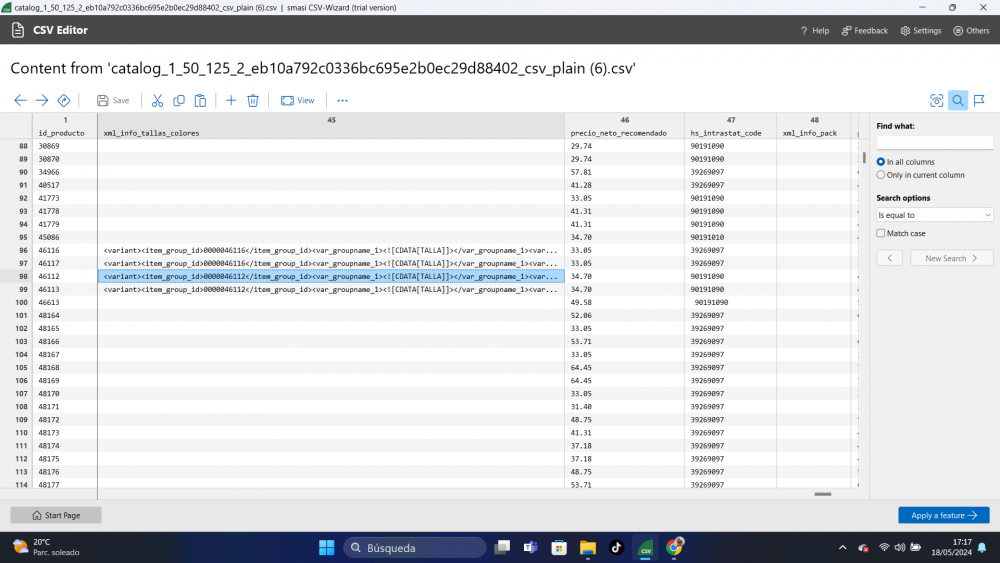
Task: Open the Wi-Fi network tray icon
Action: click(x=884, y=548)
